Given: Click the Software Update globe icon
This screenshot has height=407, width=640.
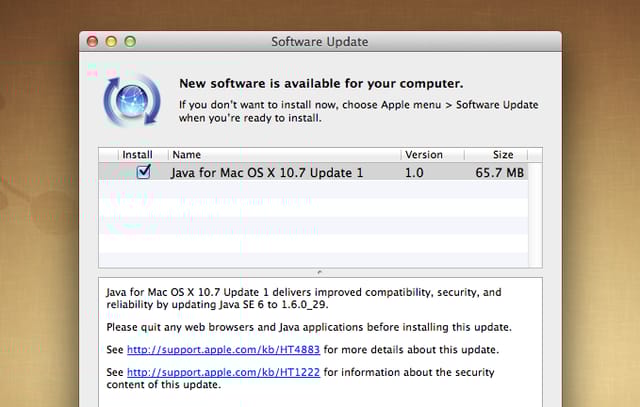Looking at the screenshot, I should tap(132, 100).
